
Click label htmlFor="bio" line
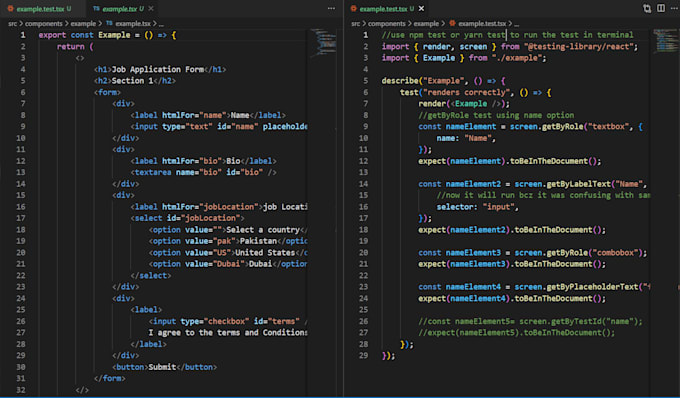(203, 161)
